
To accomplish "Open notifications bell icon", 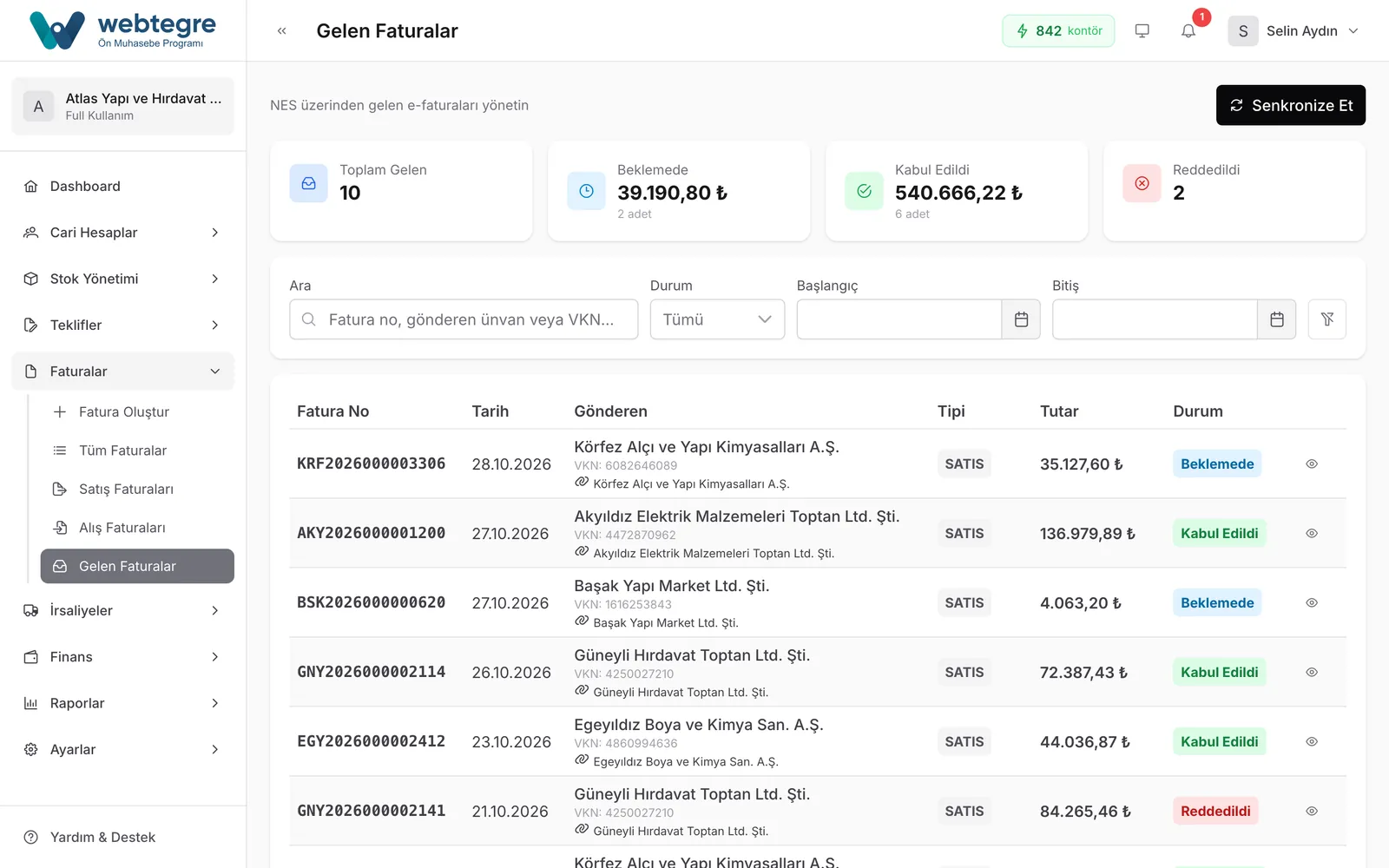I will tap(1188, 30).
